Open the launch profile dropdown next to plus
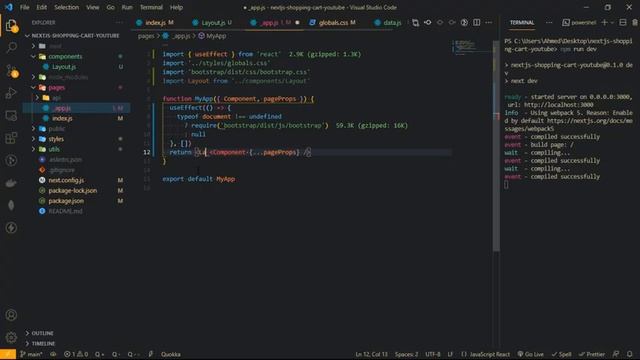Image resolution: width=640 pixels, height=360 pixels. 612,22
